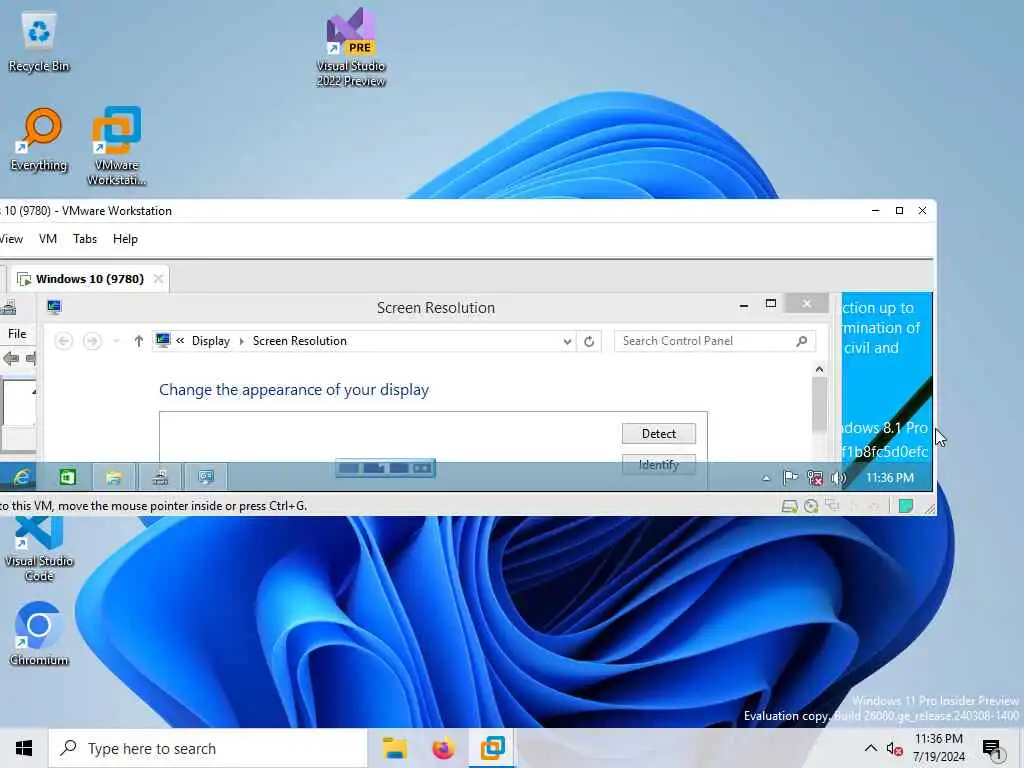Open host notification center icon
Image resolution: width=1024 pixels, height=768 pixels.
pyautogui.click(x=991, y=749)
